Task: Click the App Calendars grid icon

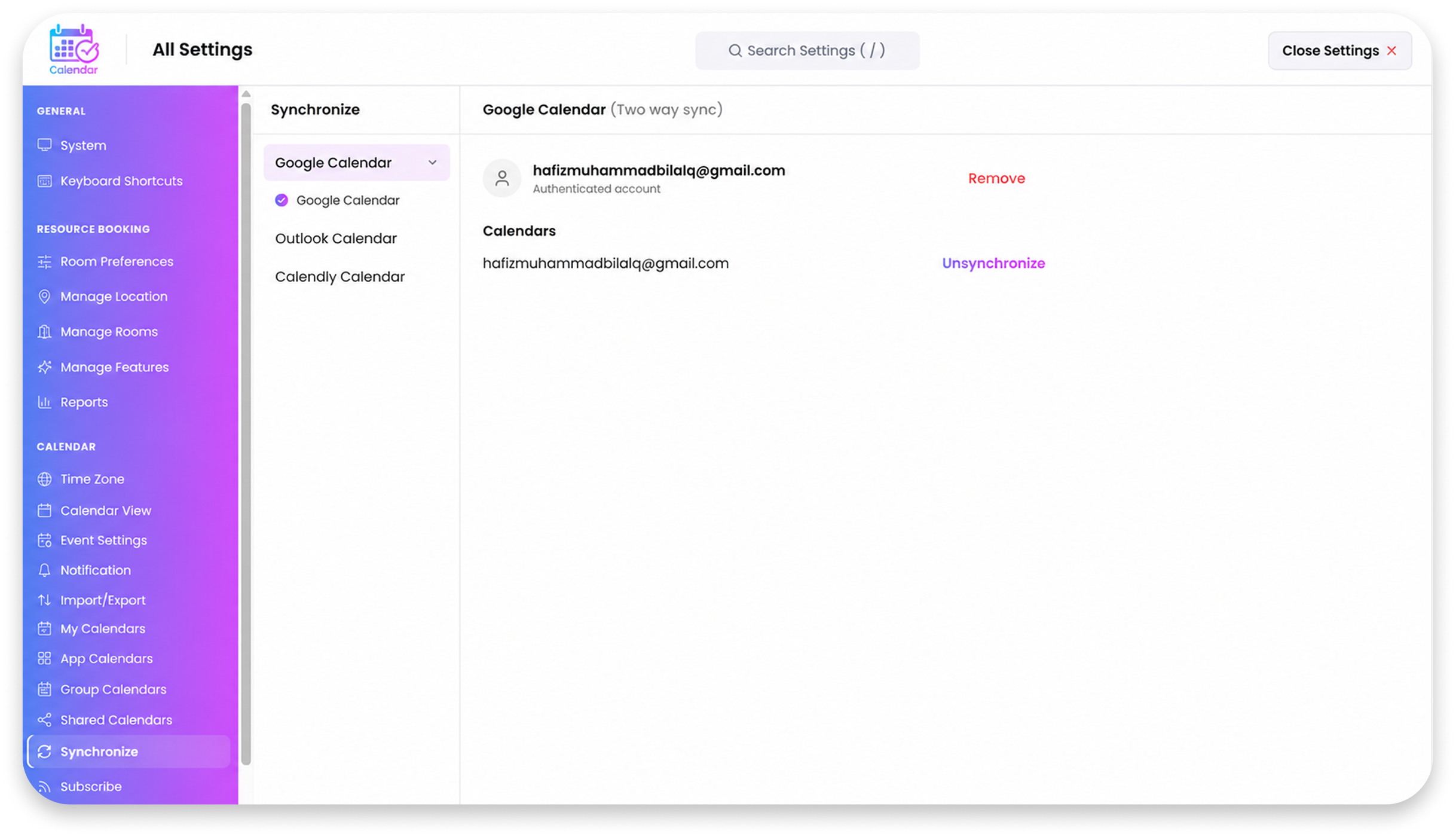Action: click(x=44, y=658)
